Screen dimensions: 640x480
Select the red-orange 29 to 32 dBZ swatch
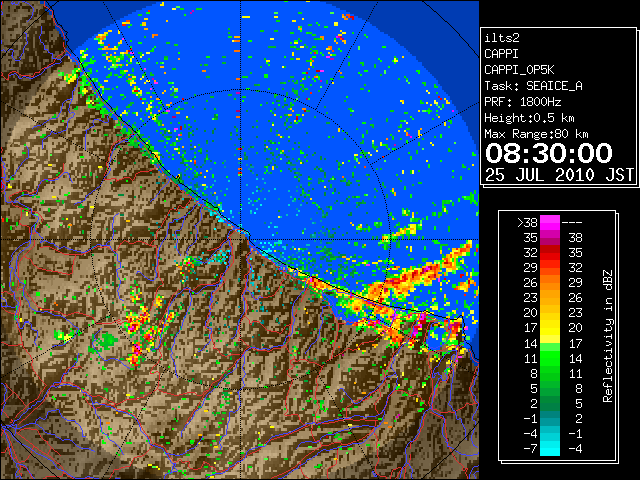[550, 268]
